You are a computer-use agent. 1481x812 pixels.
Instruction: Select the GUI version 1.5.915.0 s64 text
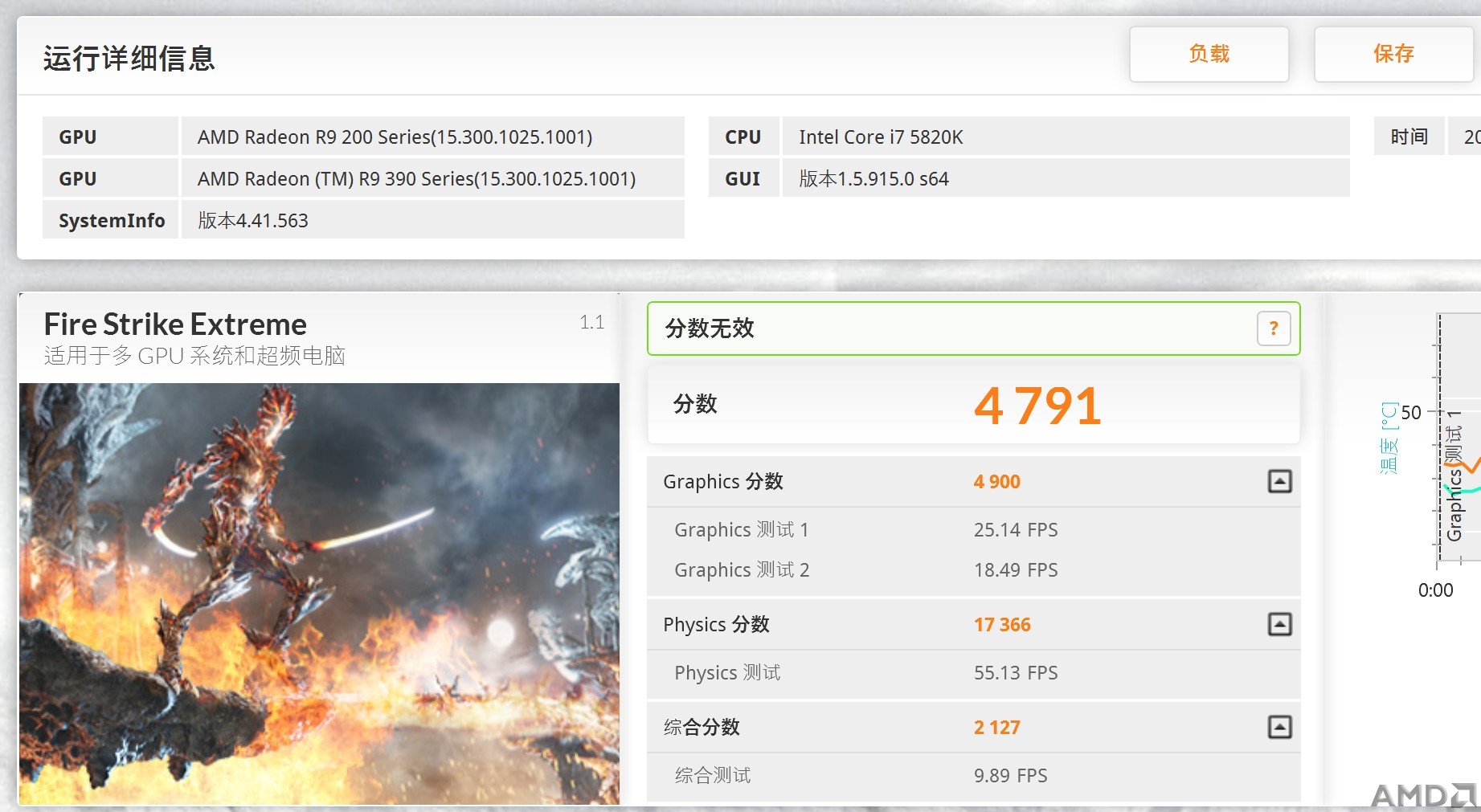pos(873,179)
